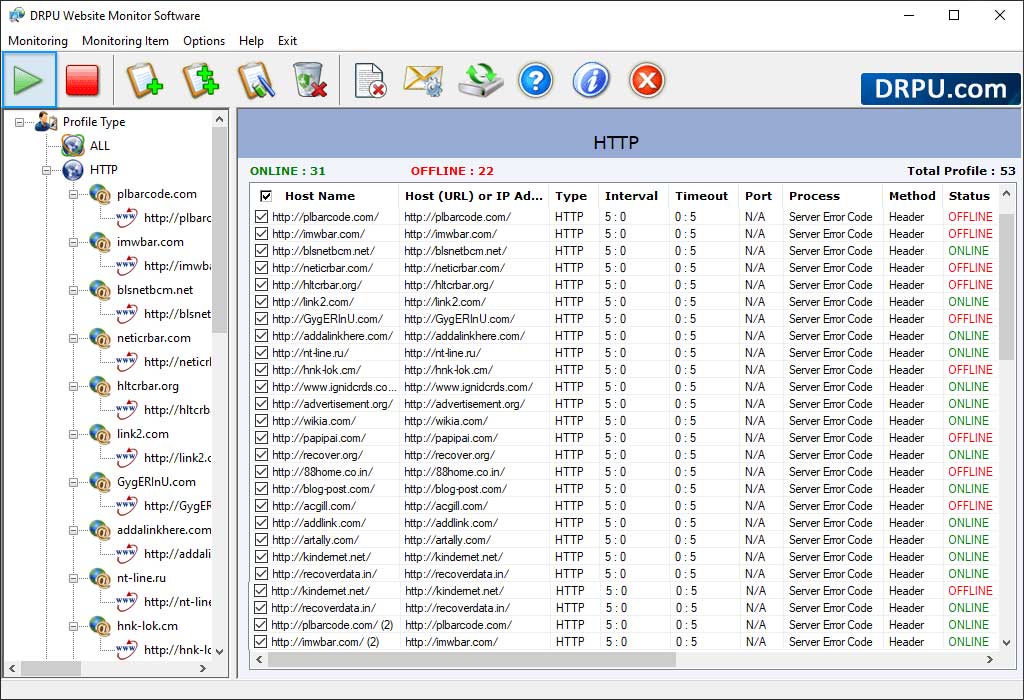Uncheck the http://link2.com/ row checkbox
The height and width of the screenshot is (700, 1024).
click(262, 301)
